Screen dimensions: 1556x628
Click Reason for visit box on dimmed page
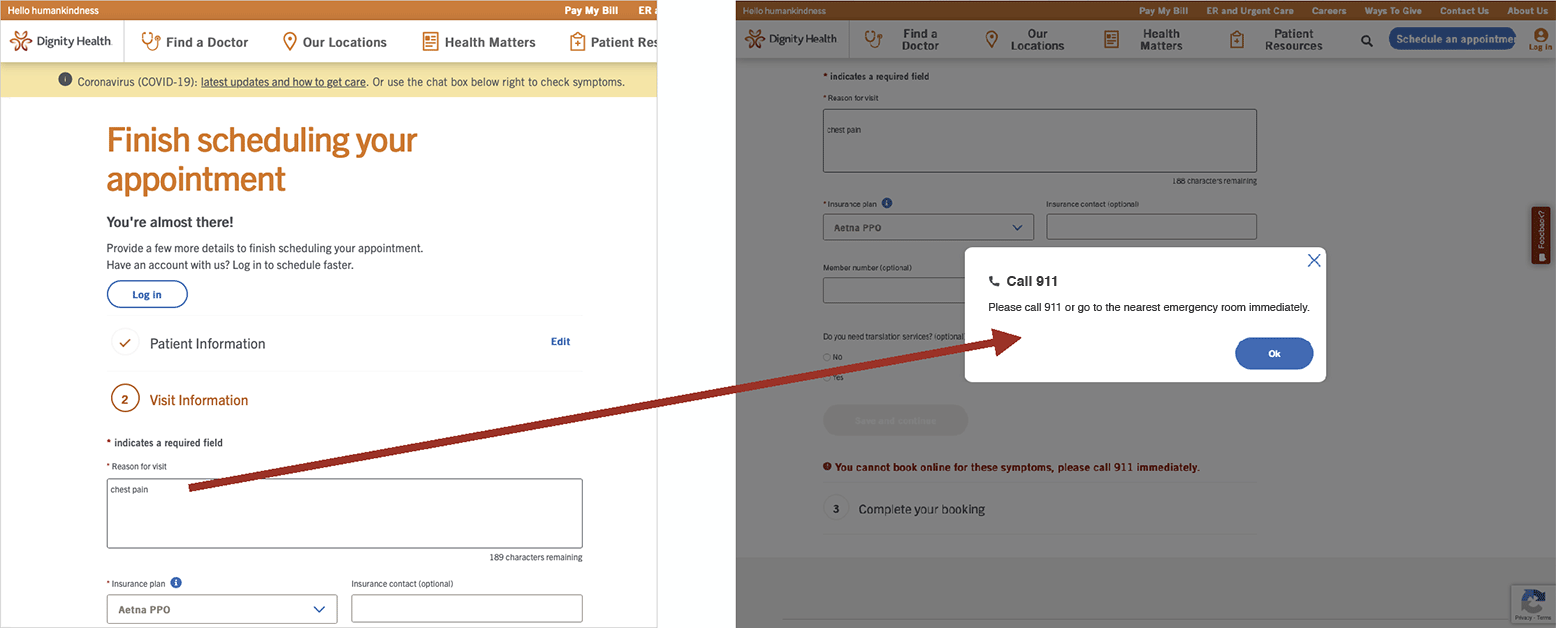click(x=1040, y=141)
